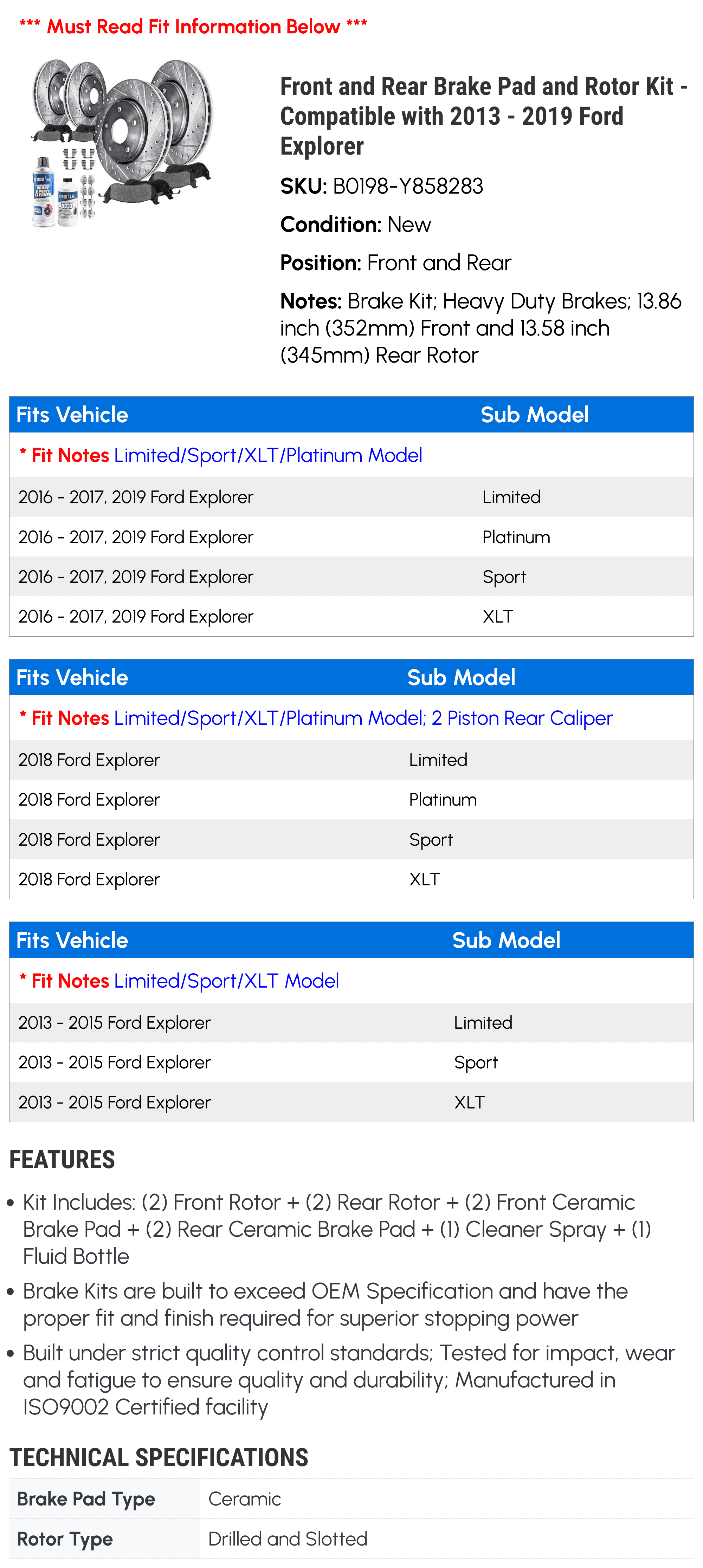Select the 2013 - 2015 Explorer Limited row
Image resolution: width=703 pixels, height=1568 pixels.
point(351,1023)
